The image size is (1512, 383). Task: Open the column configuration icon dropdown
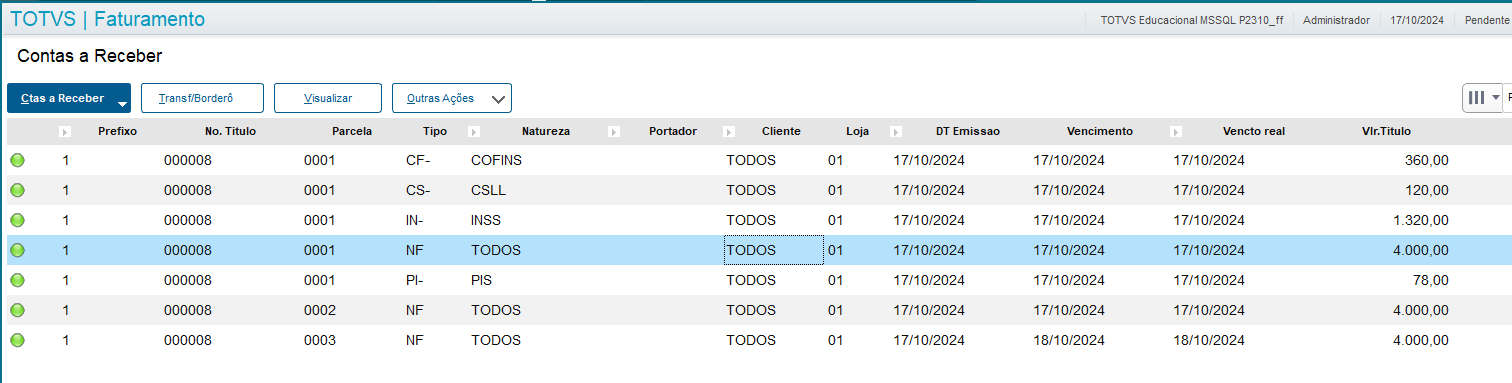pos(1482,98)
